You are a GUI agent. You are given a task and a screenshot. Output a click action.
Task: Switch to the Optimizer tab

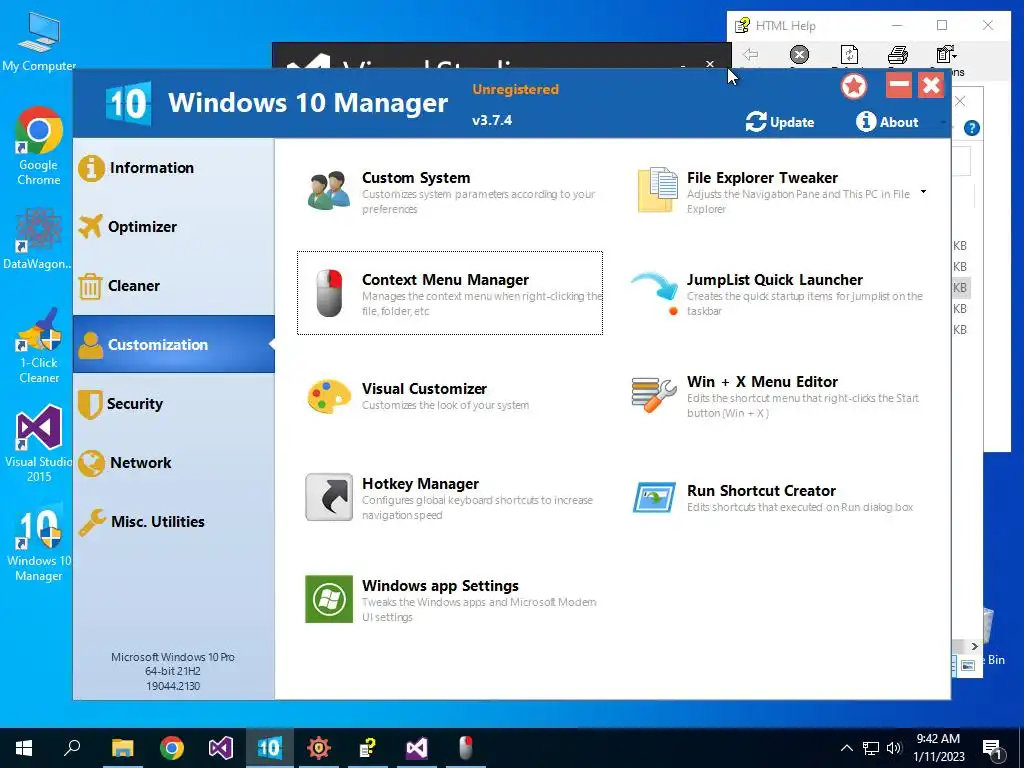pos(174,227)
